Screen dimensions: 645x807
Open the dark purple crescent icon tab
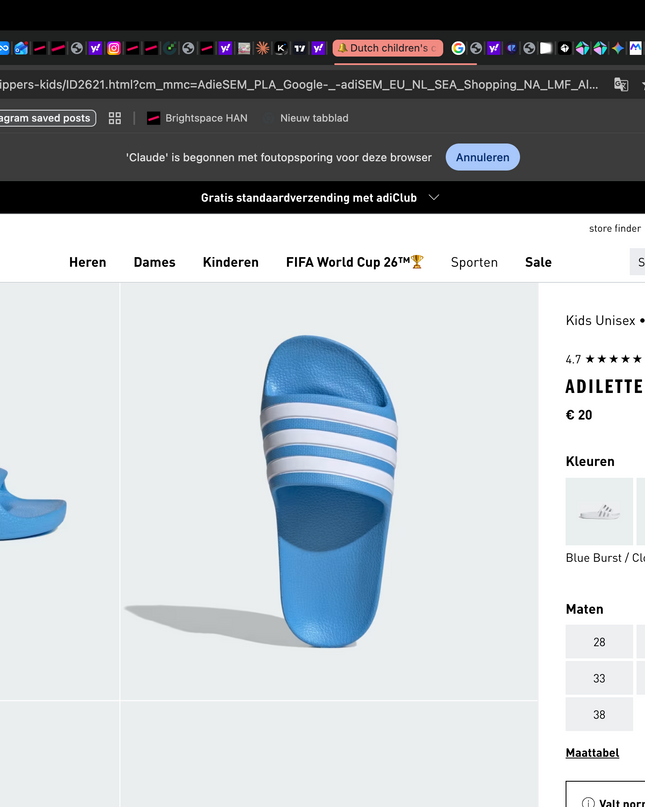511,48
